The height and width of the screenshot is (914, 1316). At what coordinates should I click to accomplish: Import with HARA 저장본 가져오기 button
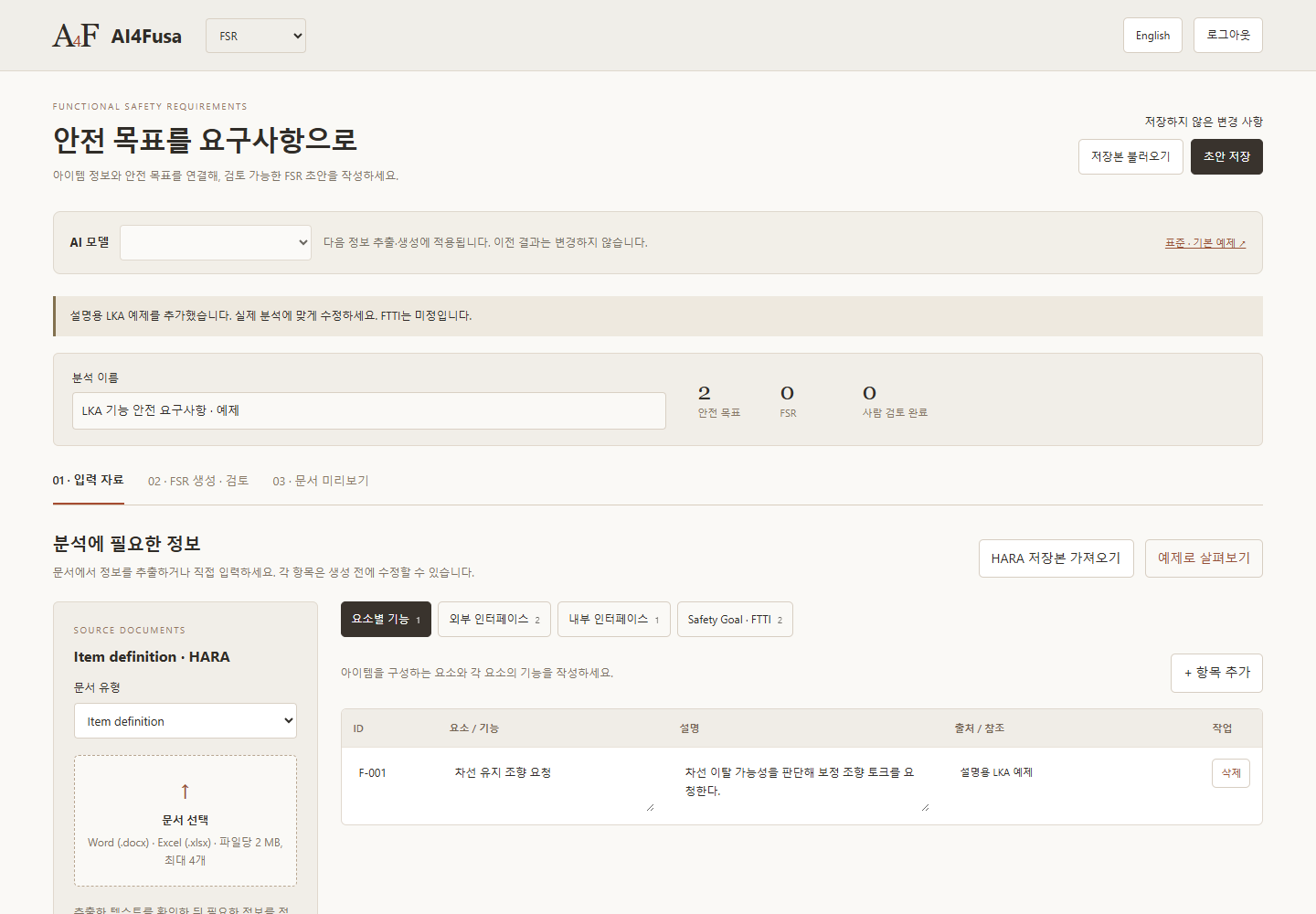(x=1056, y=558)
